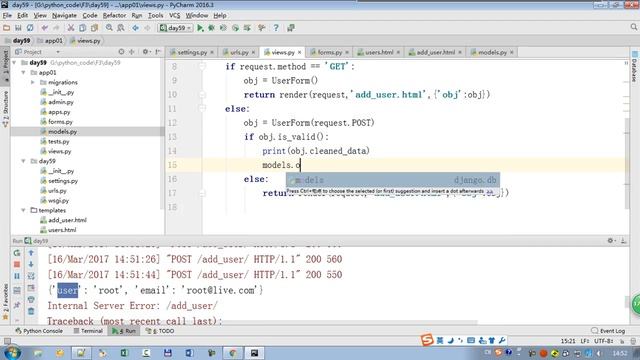Click Scroll from Source in Project panel
Viewport: 640px width, 360px height.
tap(121, 52)
